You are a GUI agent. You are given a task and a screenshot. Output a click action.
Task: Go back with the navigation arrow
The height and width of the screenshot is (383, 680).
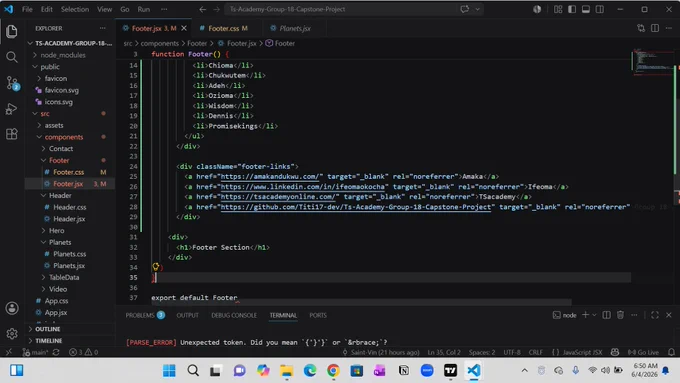(203, 9)
